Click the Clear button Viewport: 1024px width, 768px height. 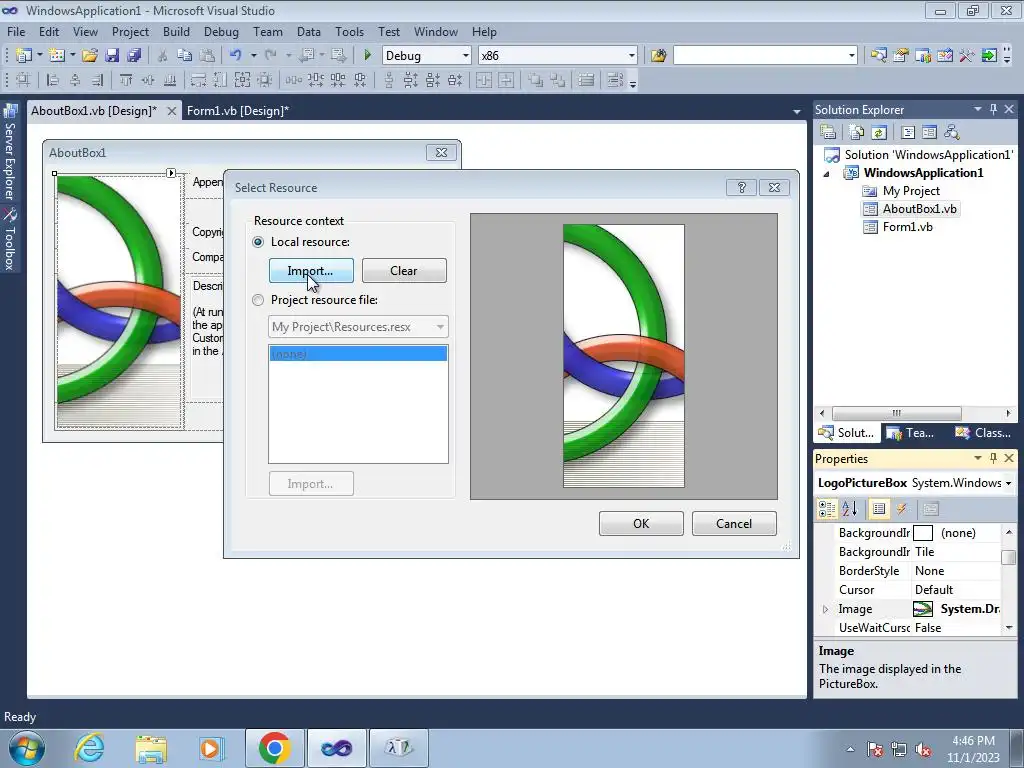coord(404,270)
